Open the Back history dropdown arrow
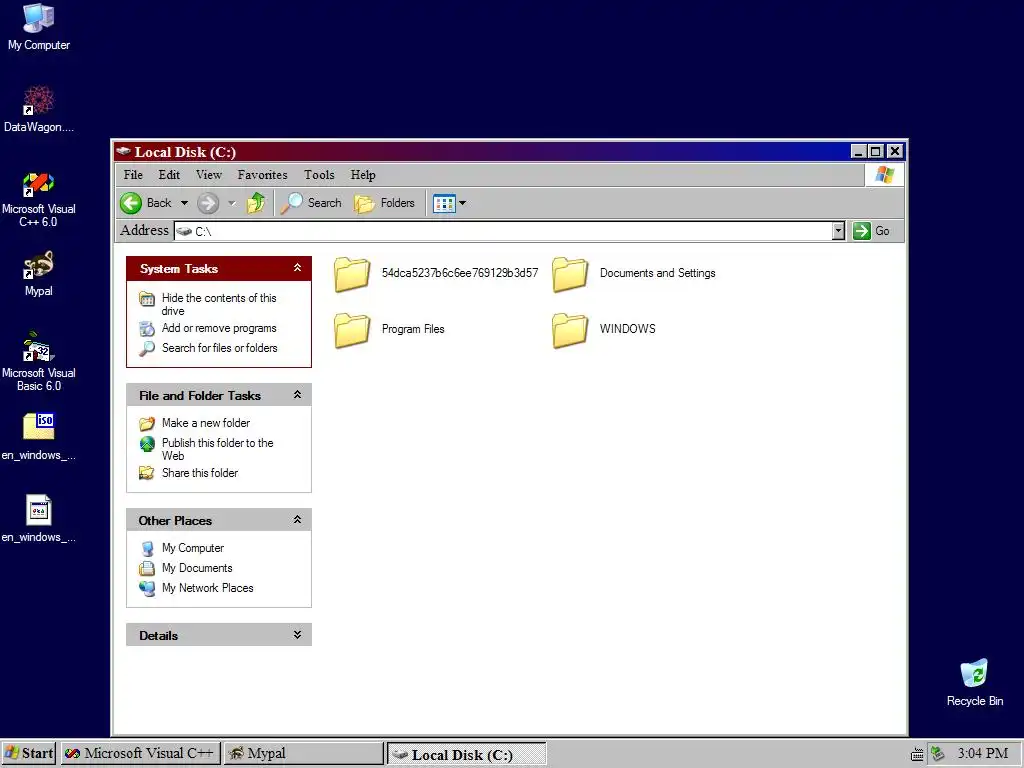1024x768 pixels. pyautogui.click(x=184, y=203)
